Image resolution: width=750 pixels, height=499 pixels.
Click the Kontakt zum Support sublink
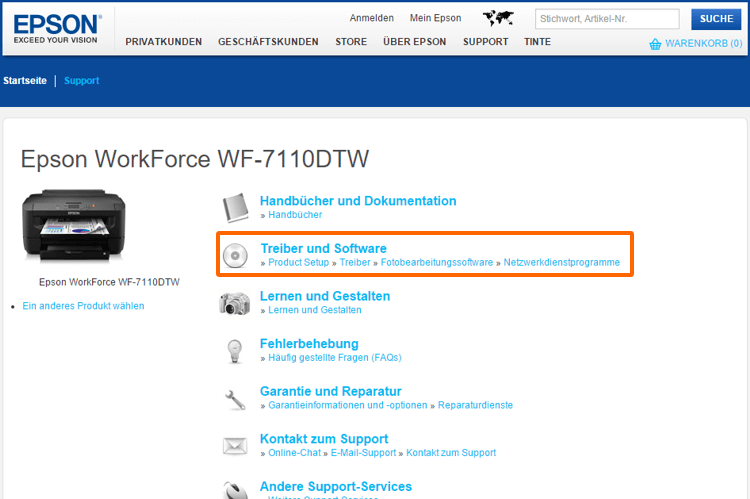pyautogui.click(x=451, y=453)
